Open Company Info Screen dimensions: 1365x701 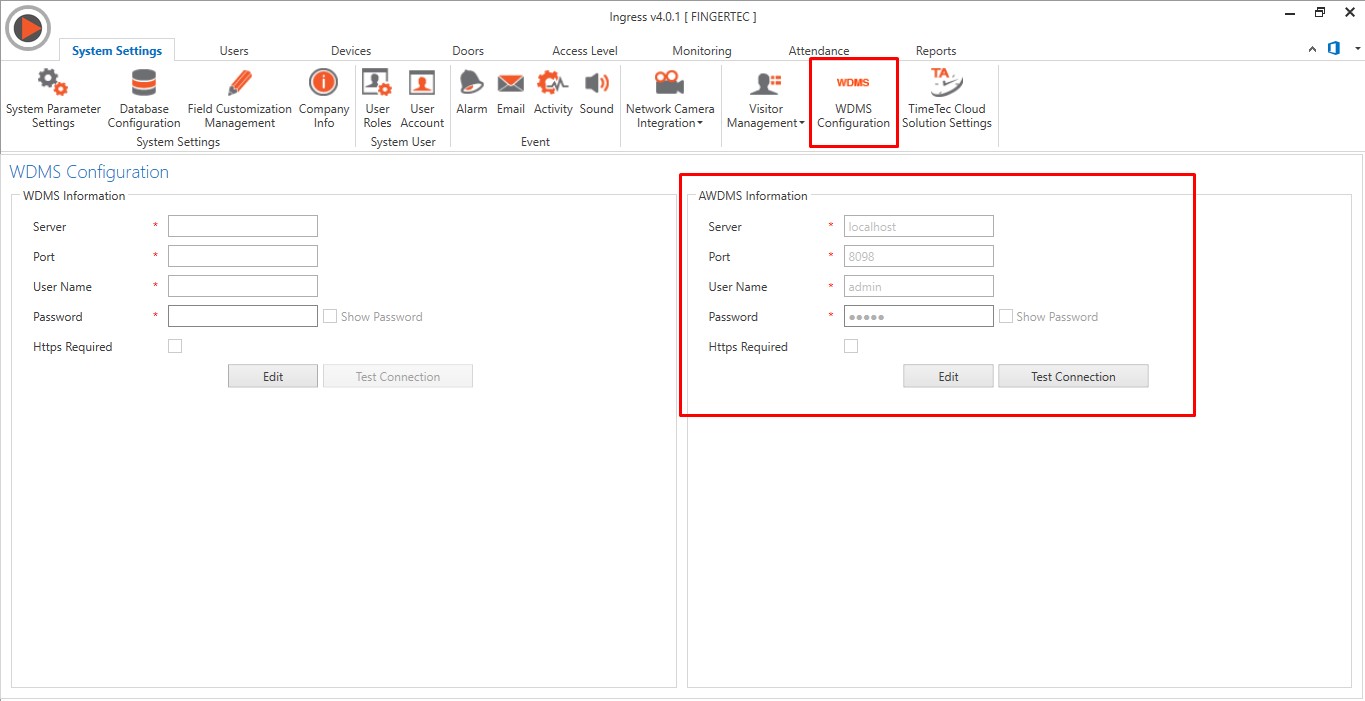click(324, 99)
